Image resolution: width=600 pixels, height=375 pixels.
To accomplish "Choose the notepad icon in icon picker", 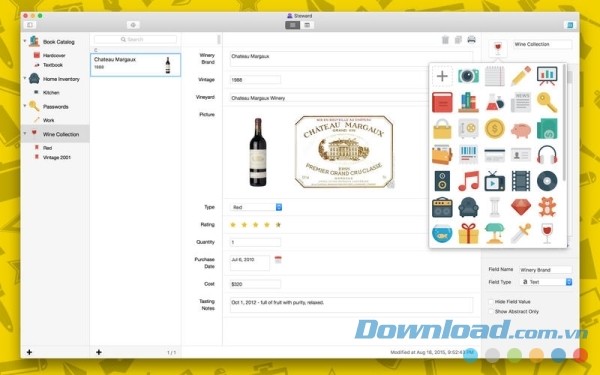I will click(495, 76).
